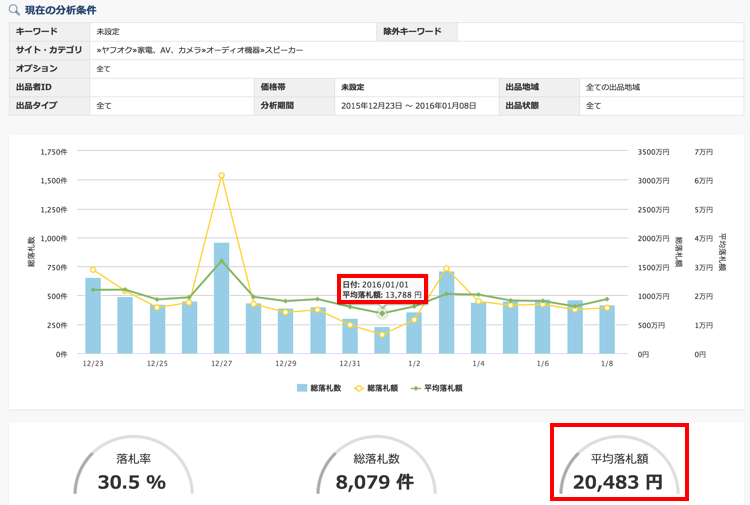Click the 価格帯 value field
The width and height of the screenshot is (750, 505).
click(x=351, y=87)
